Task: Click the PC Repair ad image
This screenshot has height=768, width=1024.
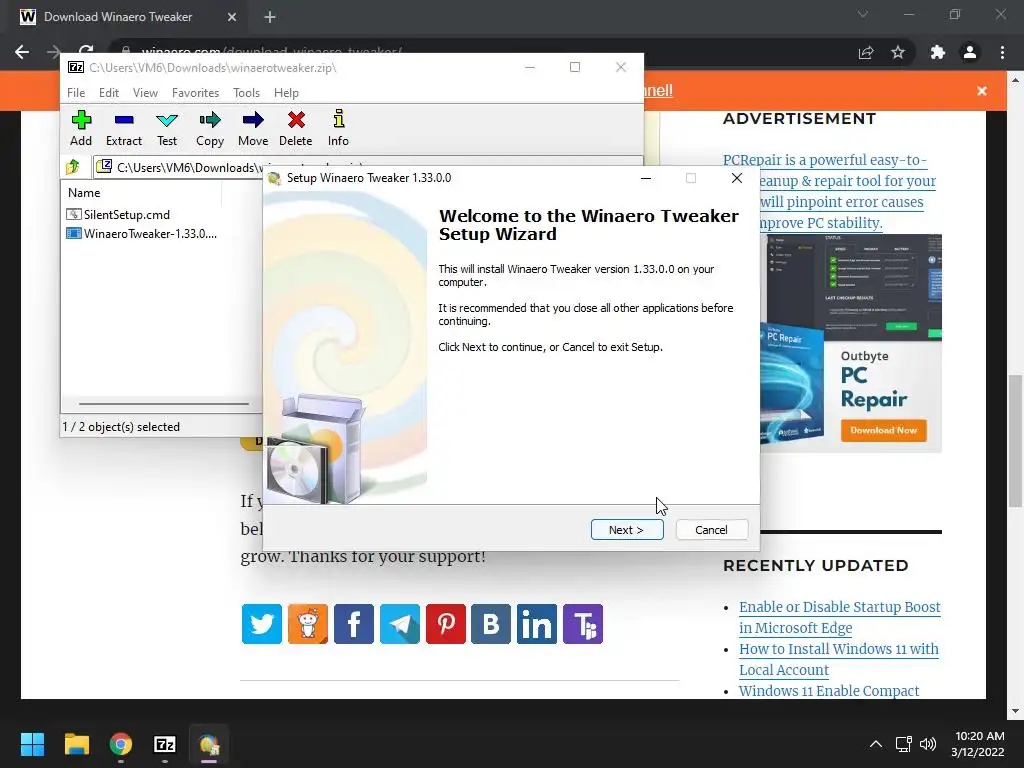Action: (851, 343)
